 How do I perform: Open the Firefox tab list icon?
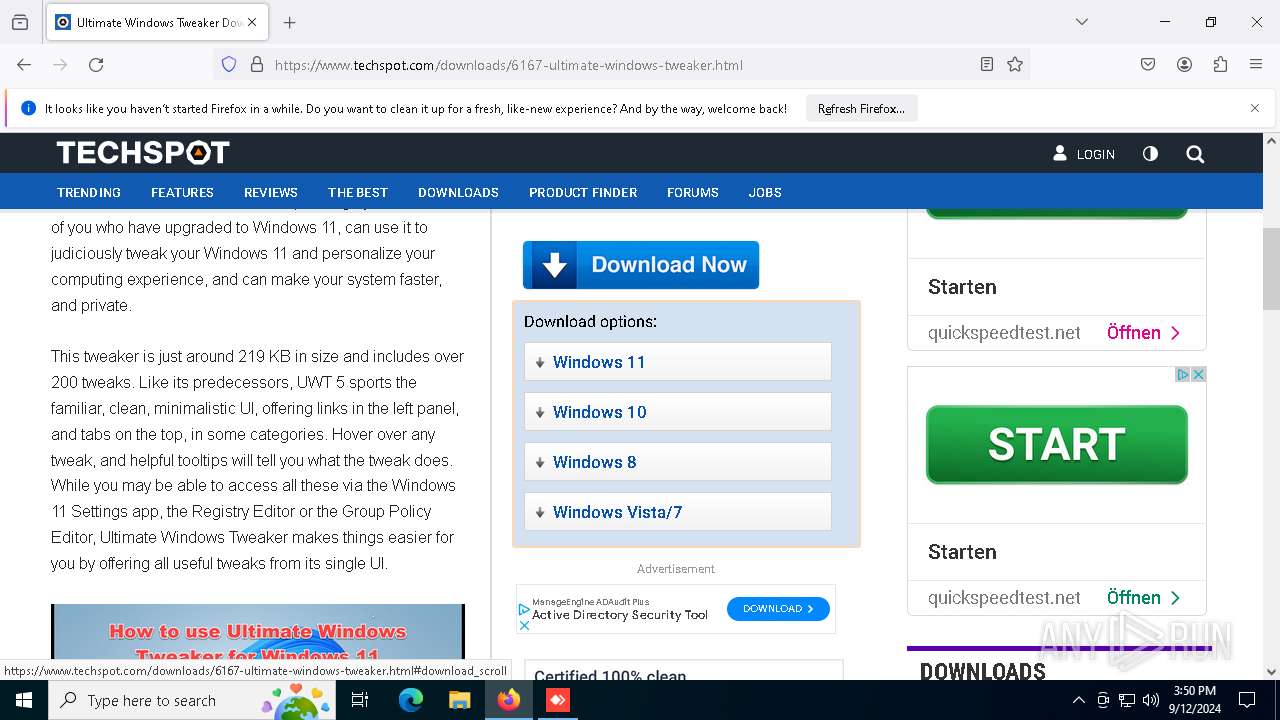[20, 22]
